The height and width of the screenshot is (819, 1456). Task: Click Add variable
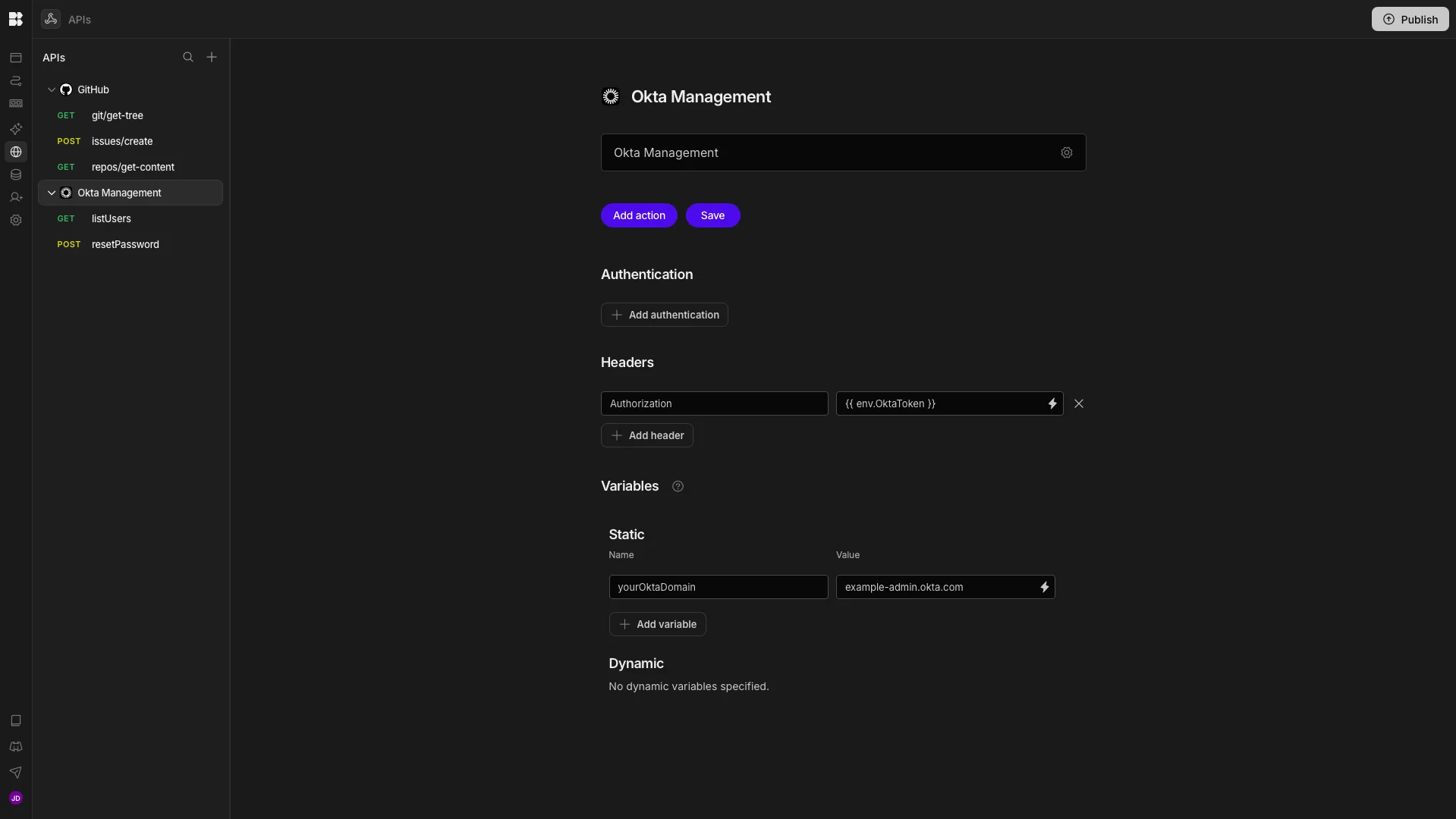tap(658, 624)
